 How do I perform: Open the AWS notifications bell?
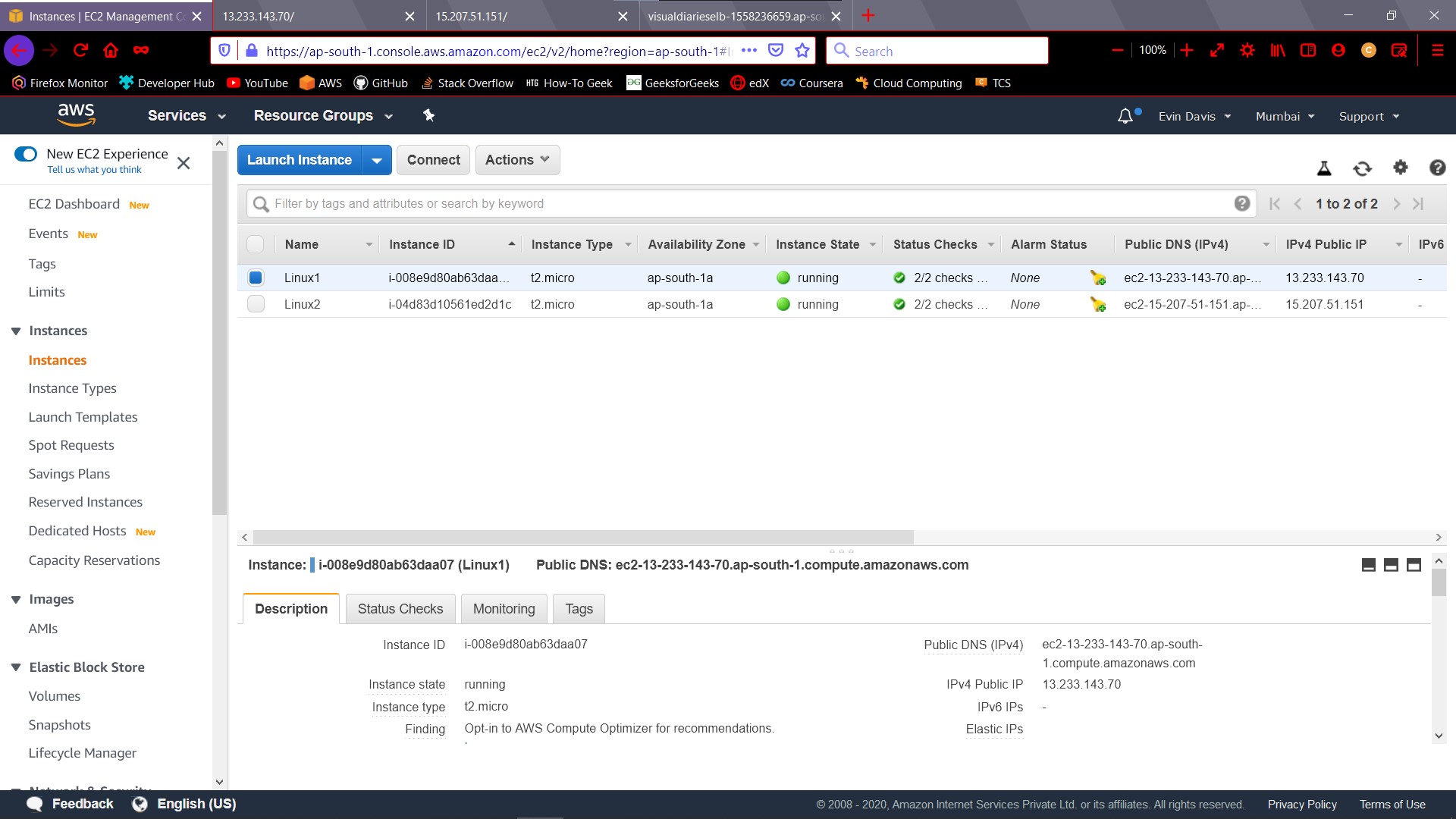pyautogui.click(x=1125, y=116)
